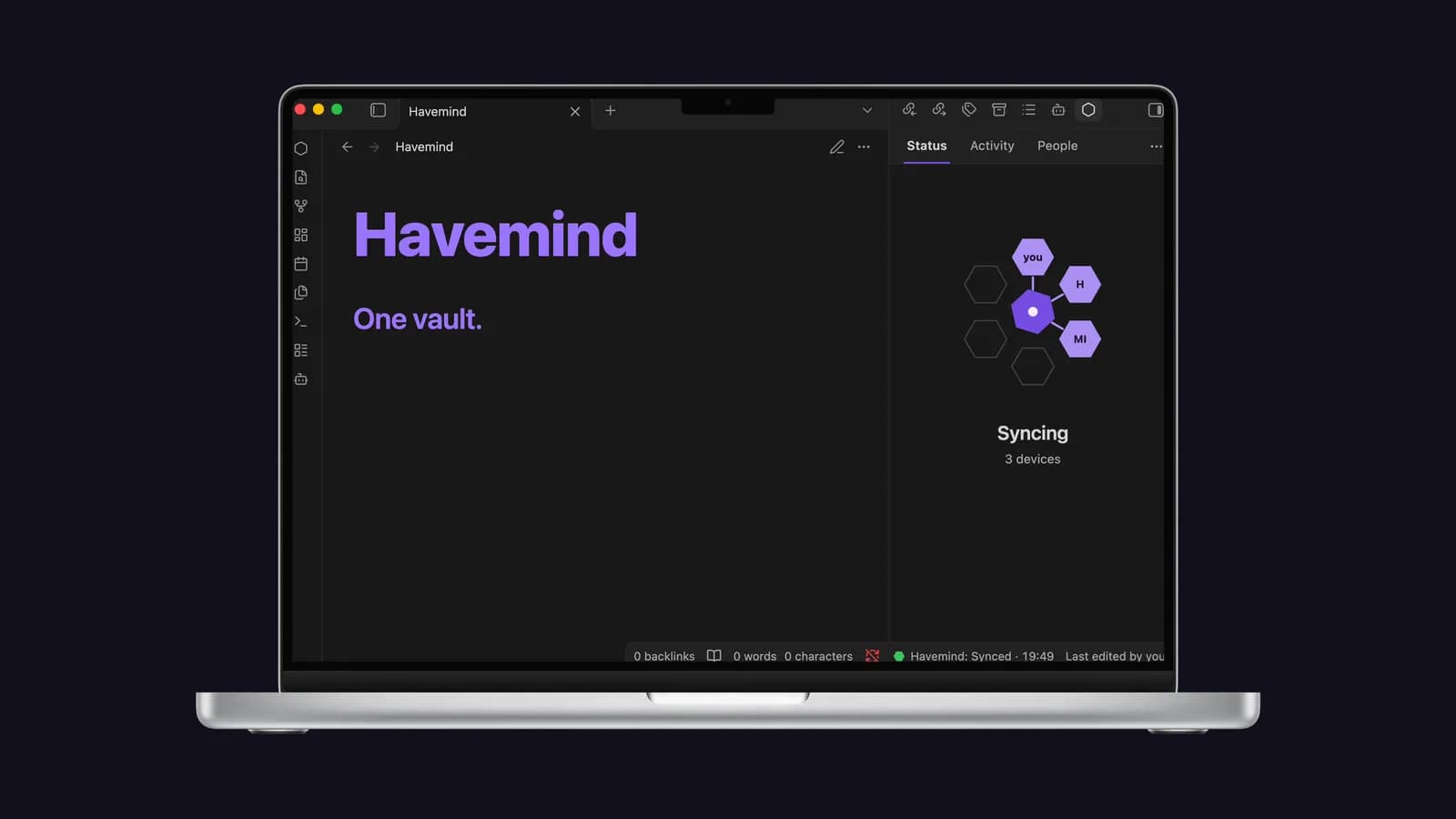Click the checklist properties icon in ribbon

click(x=301, y=350)
